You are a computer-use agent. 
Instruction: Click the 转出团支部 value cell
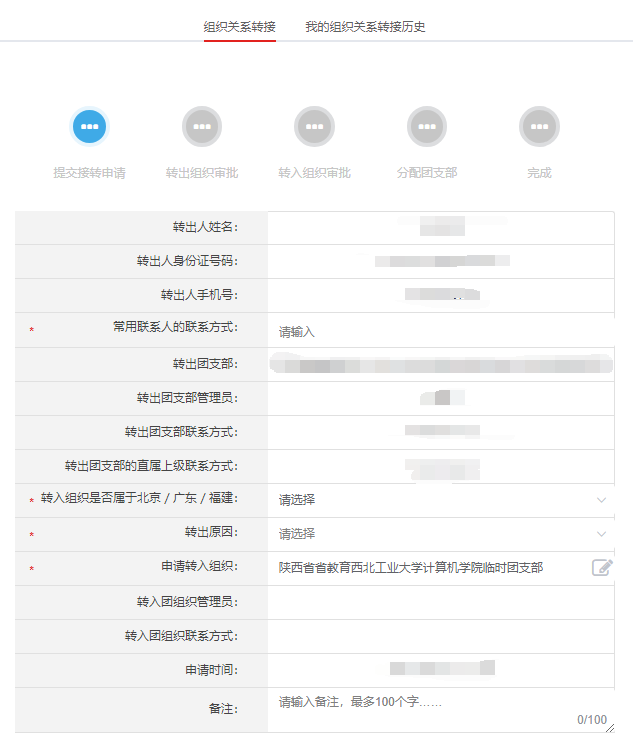pyautogui.click(x=441, y=364)
